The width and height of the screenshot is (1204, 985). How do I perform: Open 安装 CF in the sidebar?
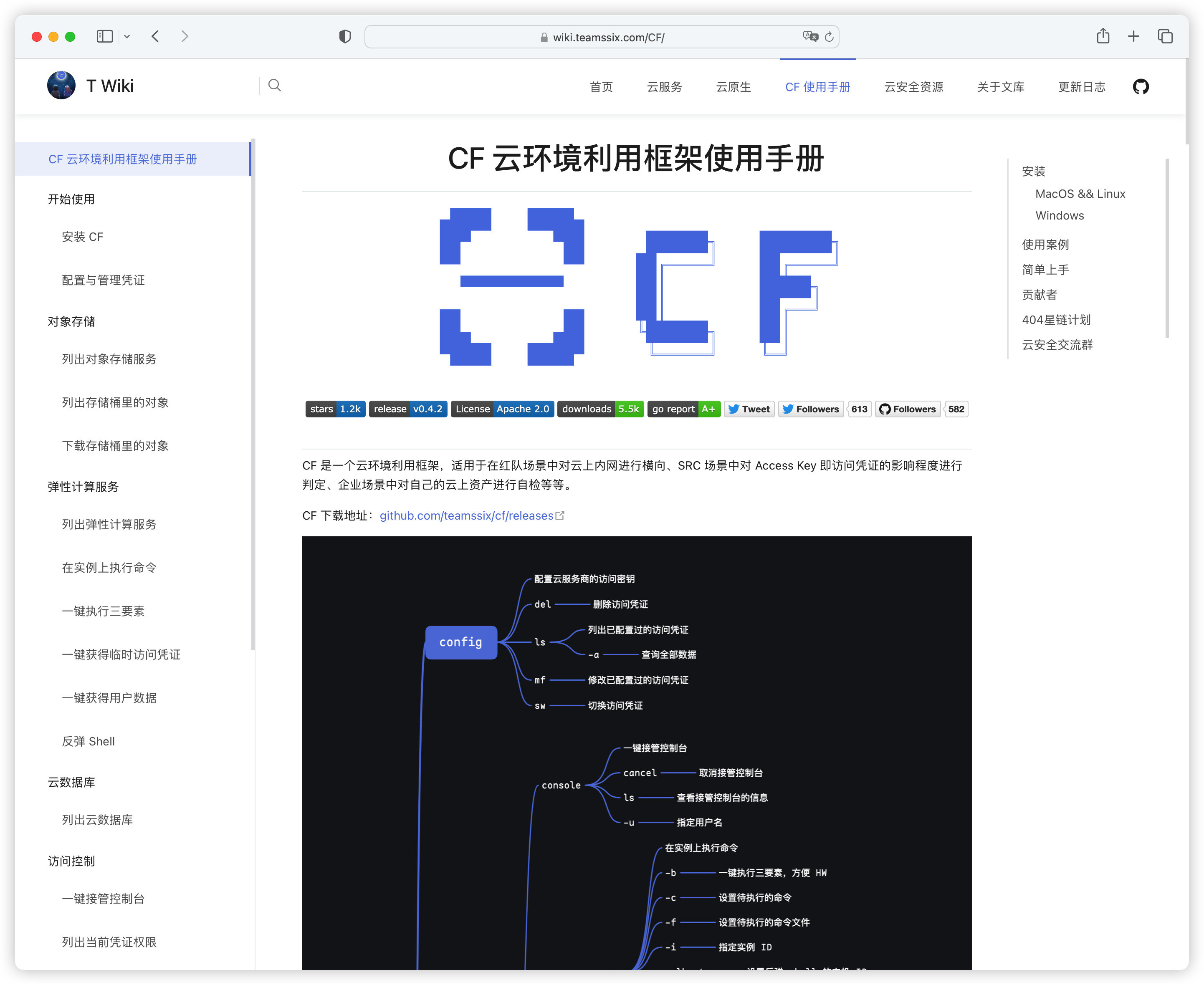[82, 237]
